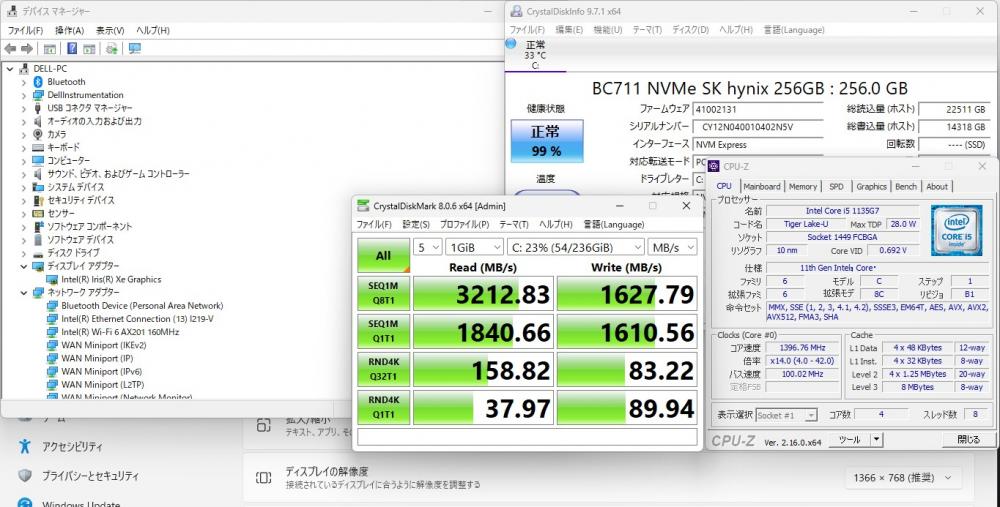
Task: Switch to the Mainboard tab in CPU-Z
Action: pyautogui.click(x=761, y=186)
